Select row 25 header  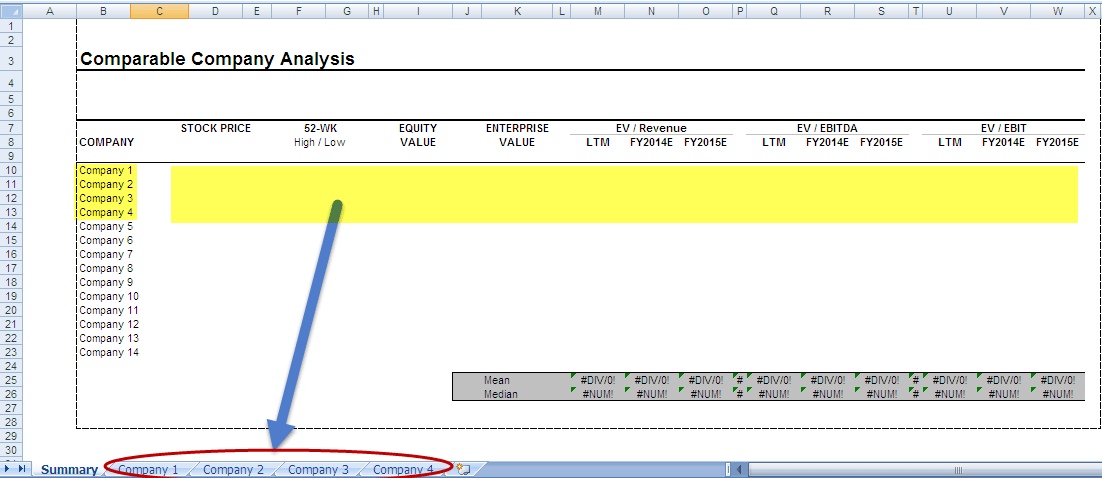click(x=12, y=380)
